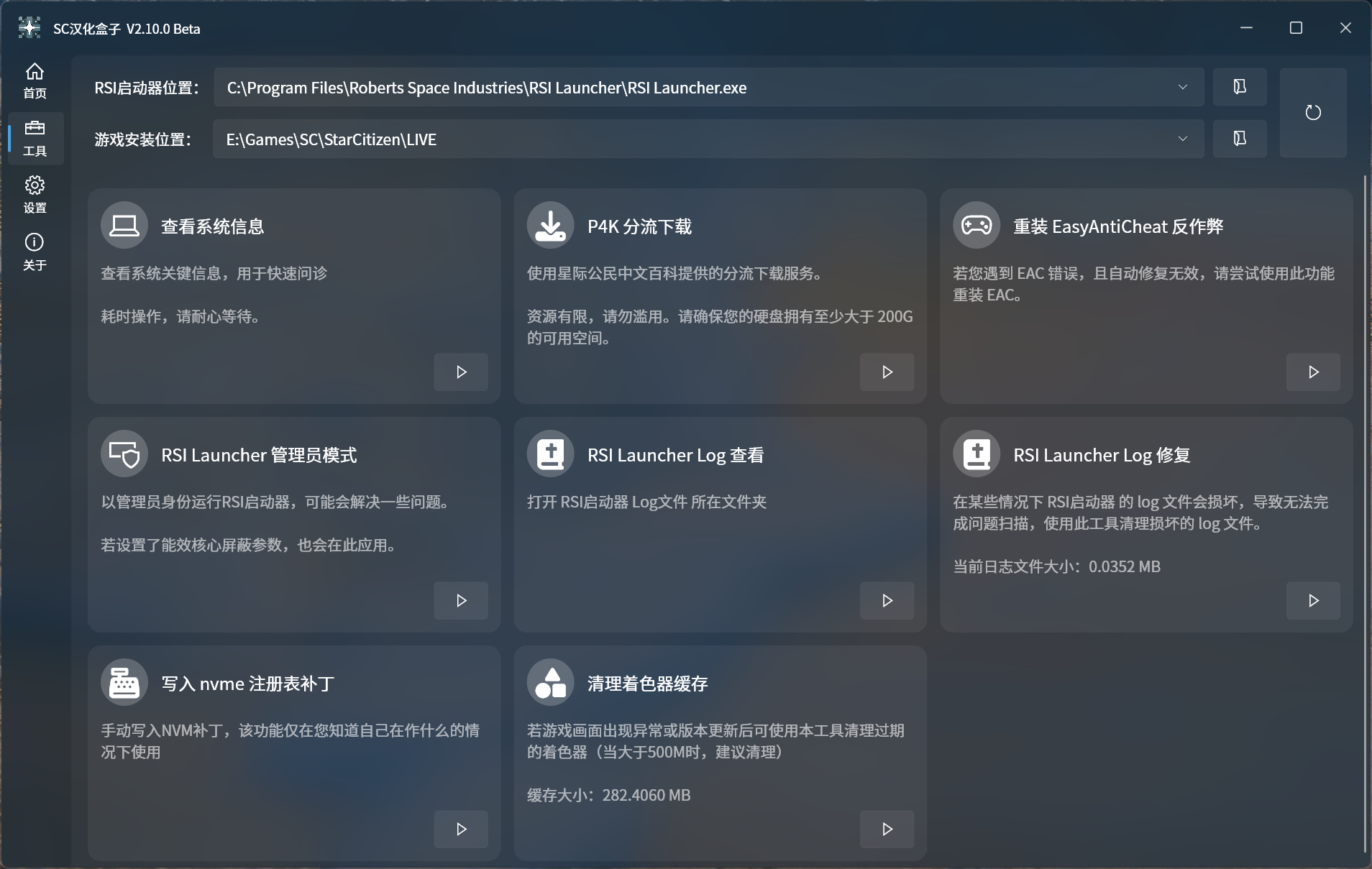Minimize the SC汉化盒子 window
Screen dimensions: 1372x869
(1246, 27)
